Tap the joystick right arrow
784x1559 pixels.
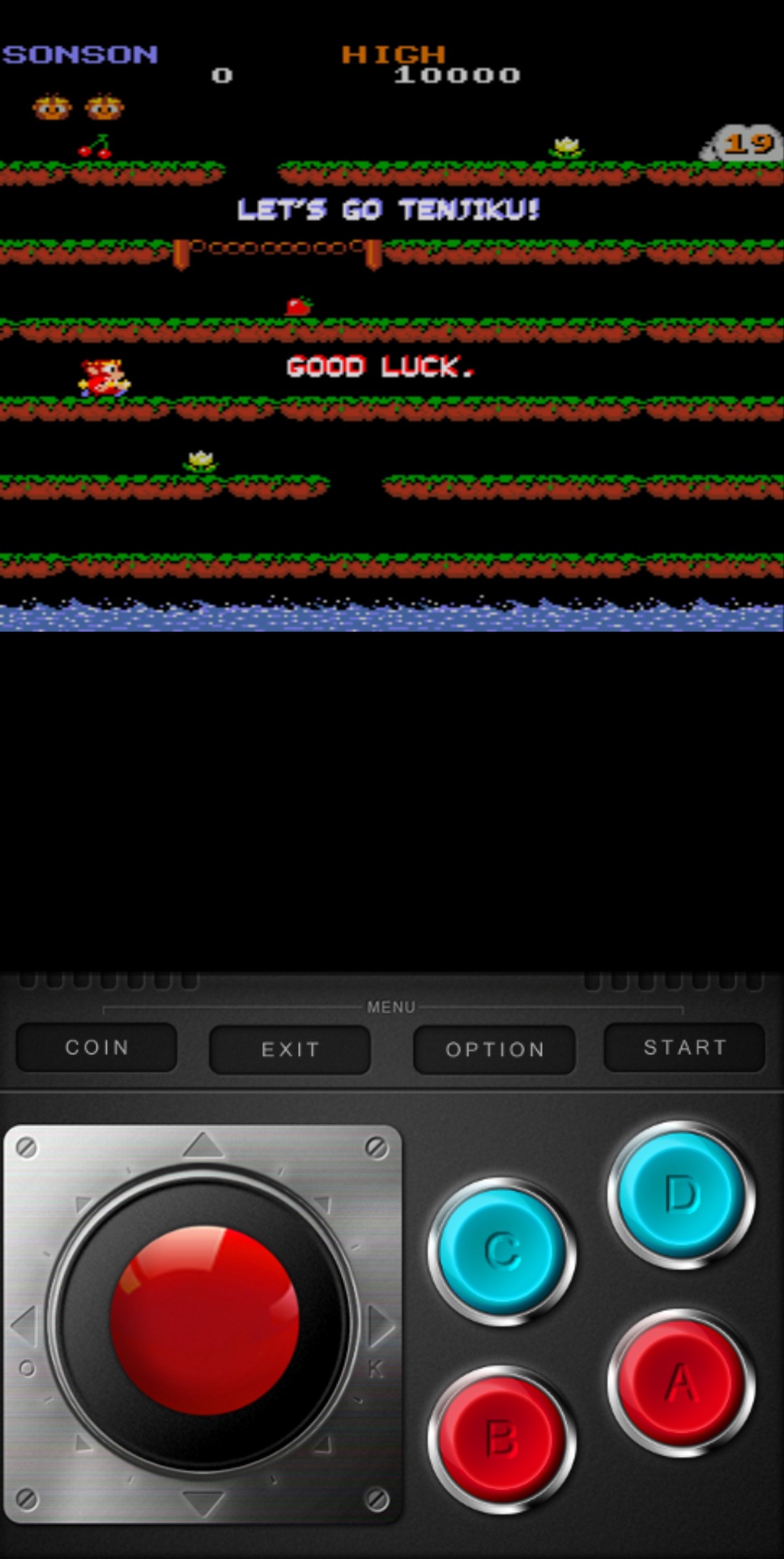pos(381,1326)
